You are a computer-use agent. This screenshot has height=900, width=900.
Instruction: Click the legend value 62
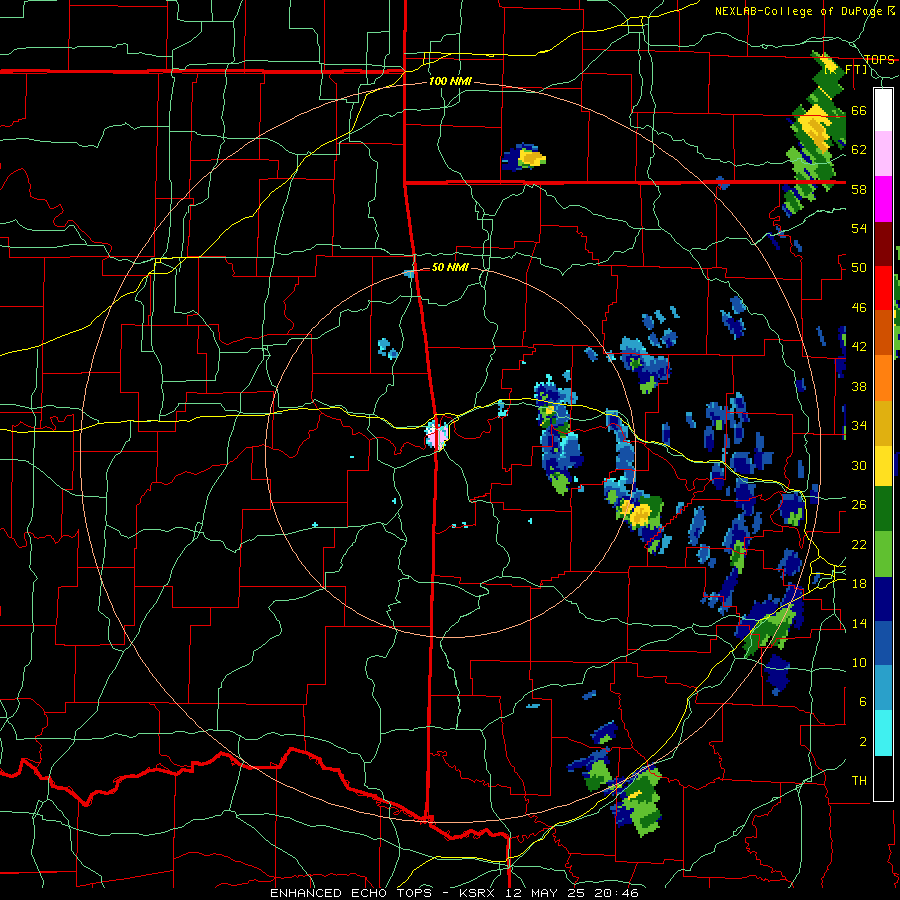pyautogui.click(x=859, y=150)
